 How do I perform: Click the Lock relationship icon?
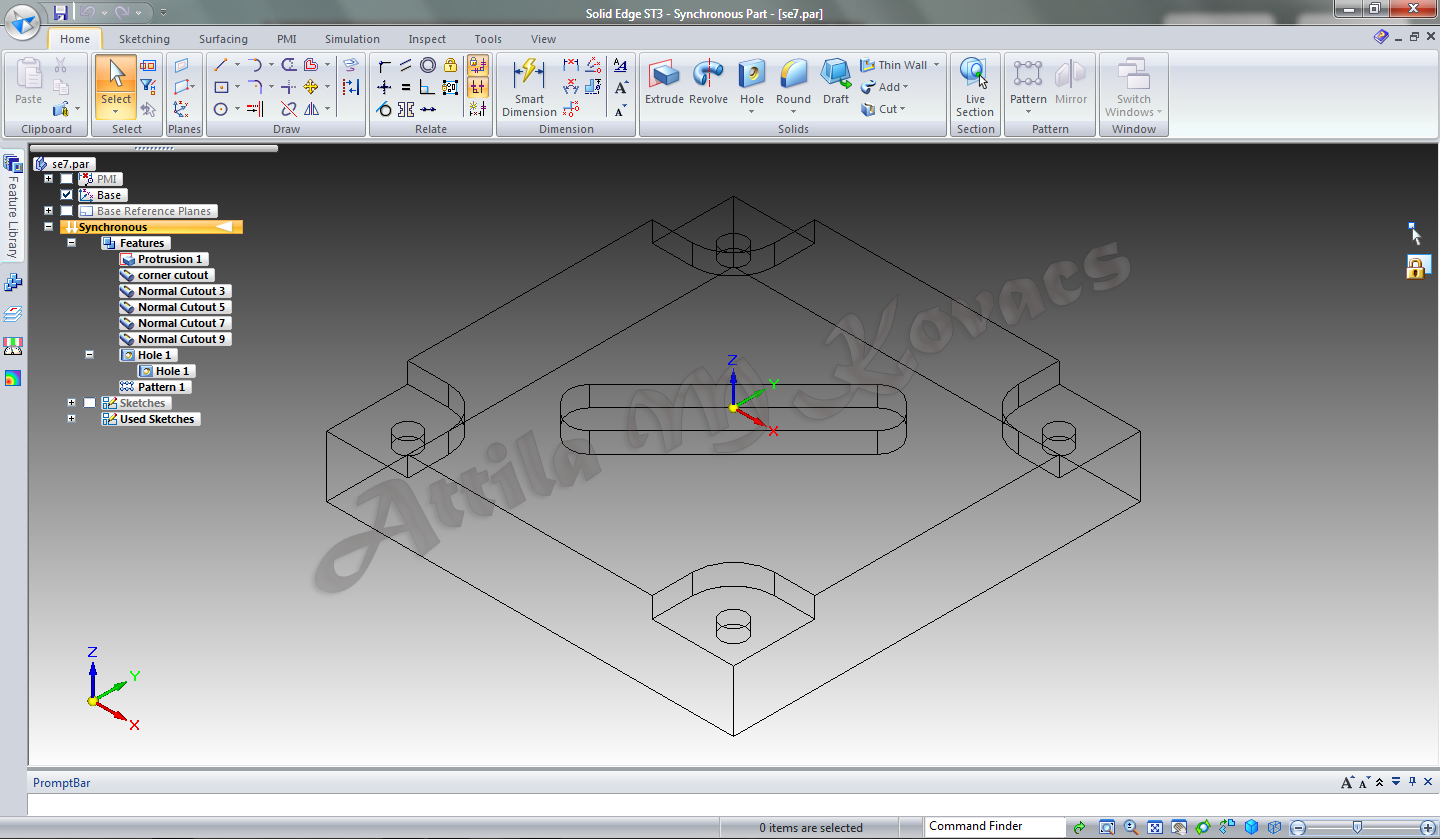(450, 65)
